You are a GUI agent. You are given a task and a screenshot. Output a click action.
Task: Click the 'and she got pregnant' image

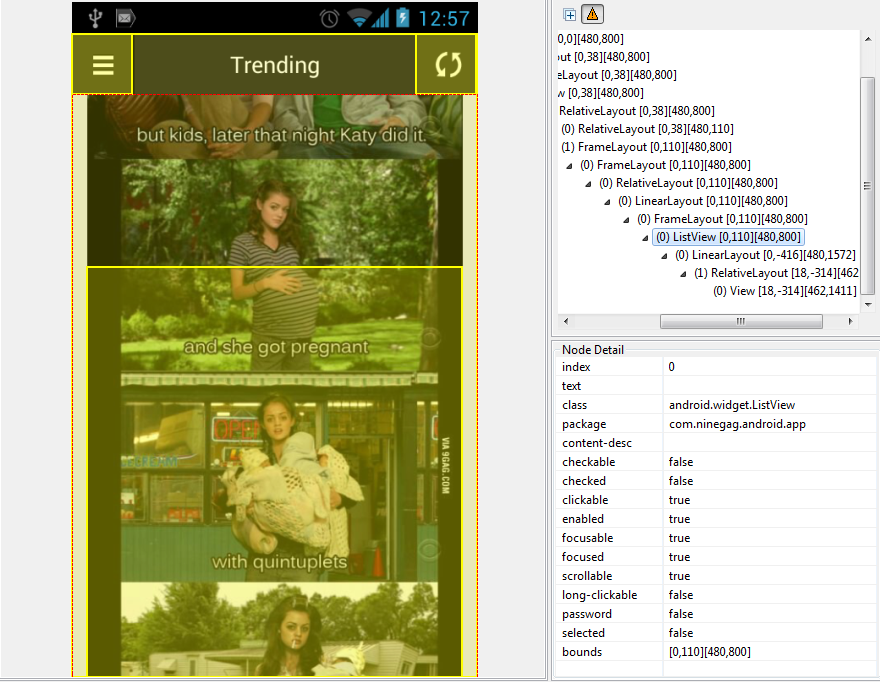pyautogui.click(x=279, y=265)
